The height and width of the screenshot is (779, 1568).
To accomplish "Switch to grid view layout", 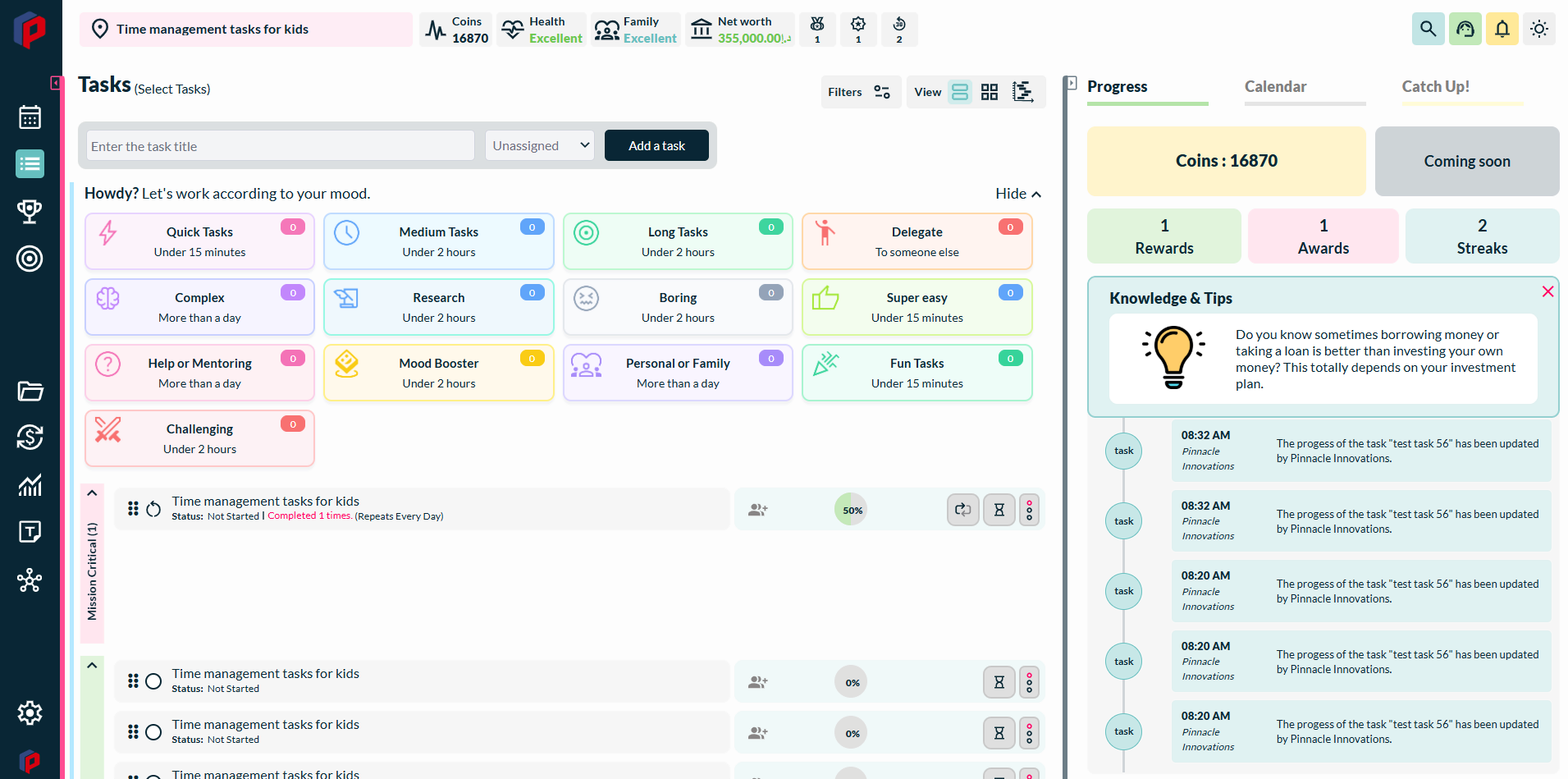I will coord(990,92).
